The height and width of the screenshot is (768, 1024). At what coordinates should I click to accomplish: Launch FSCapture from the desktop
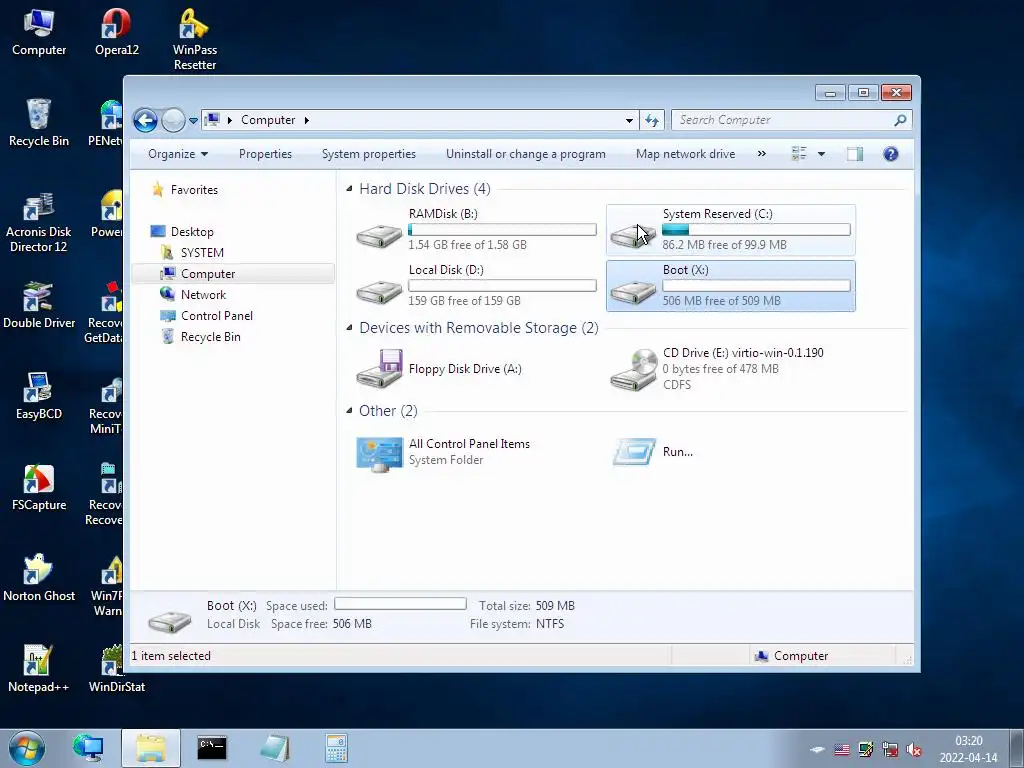pyautogui.click(x=39, y=487)
